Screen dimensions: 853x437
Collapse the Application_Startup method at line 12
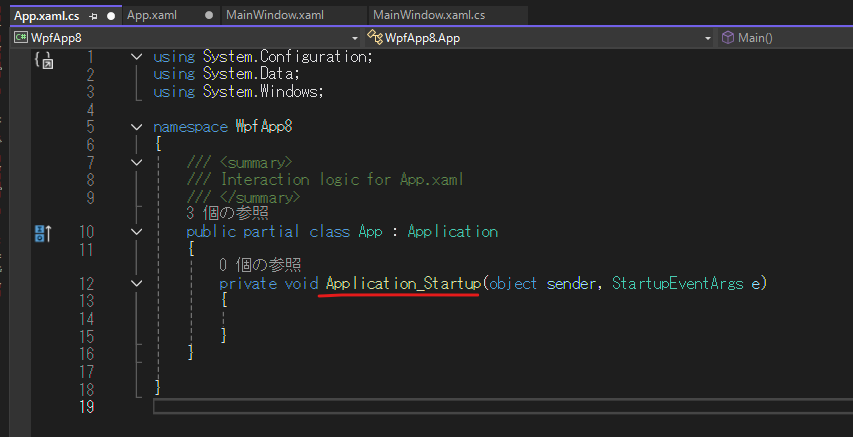pyautogui.click(x=137, y=283)
